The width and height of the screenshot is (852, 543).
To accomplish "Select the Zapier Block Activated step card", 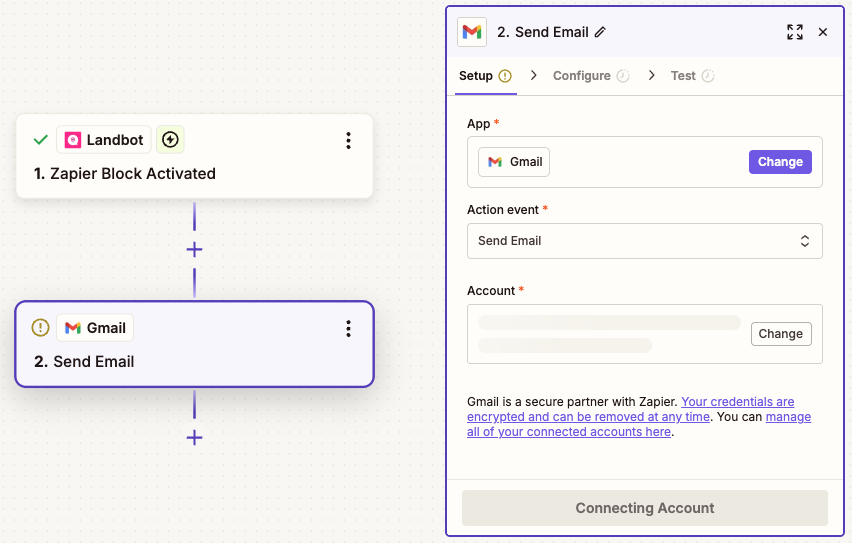I will click(x=194, y=173).
